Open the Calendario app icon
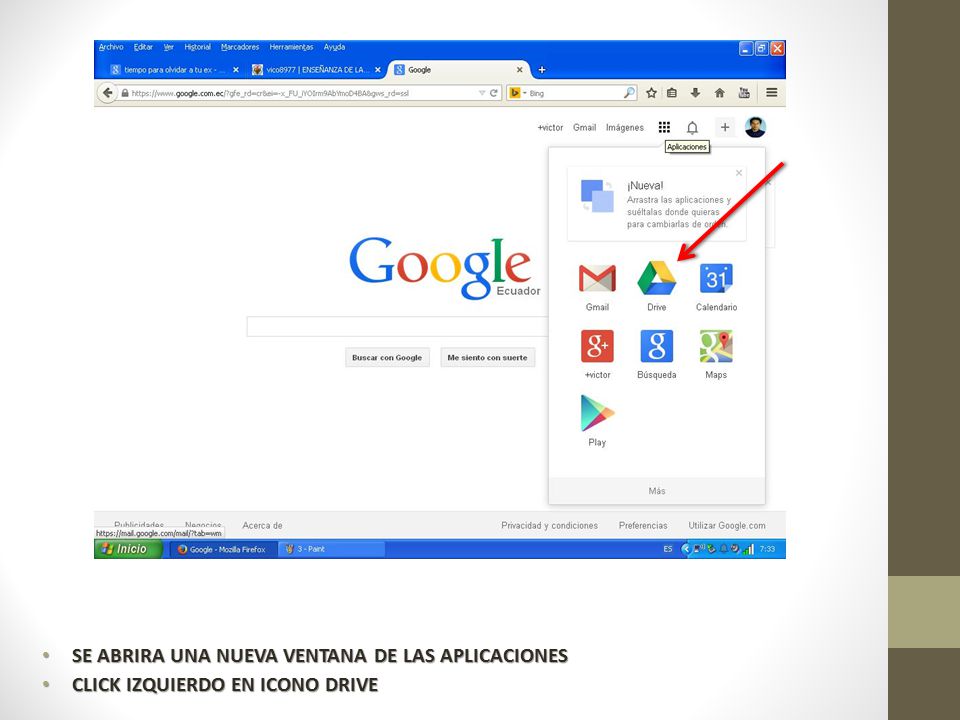This screenshot has height=720, width=960. click(x=716, y=279)
